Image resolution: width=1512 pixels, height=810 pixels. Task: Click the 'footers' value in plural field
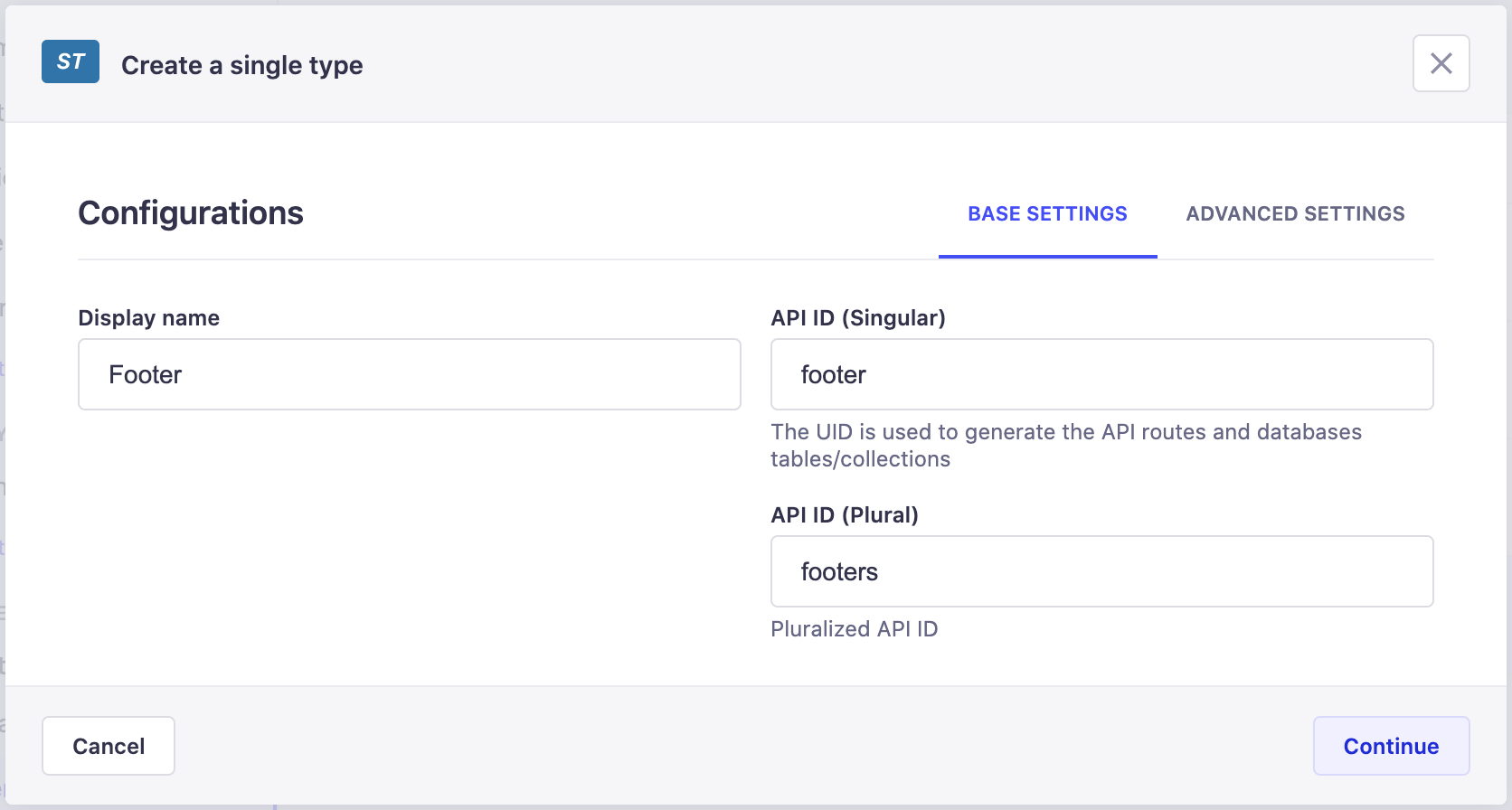(839, 571)
